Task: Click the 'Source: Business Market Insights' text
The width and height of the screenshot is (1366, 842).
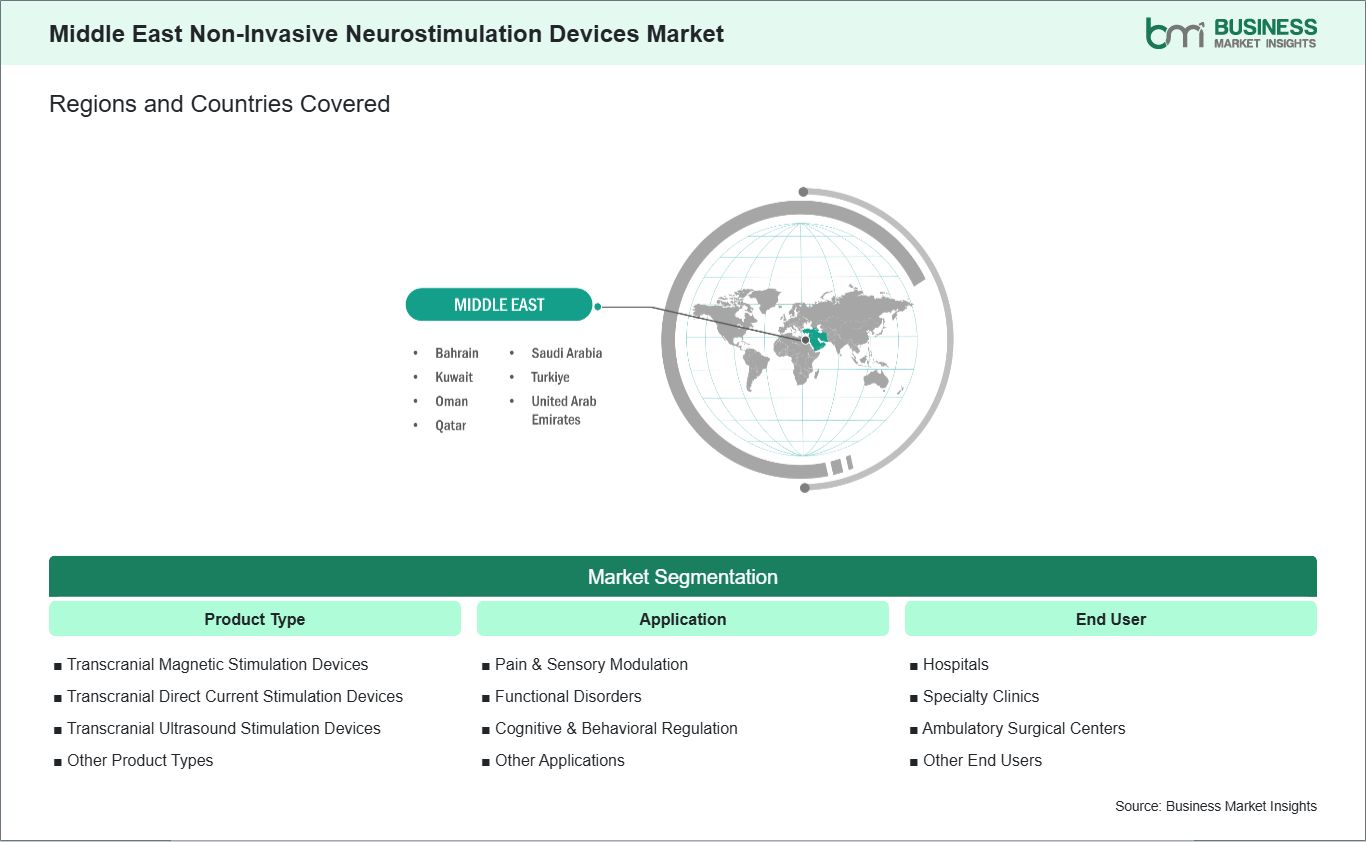Action: click(x=1216, y=806)
